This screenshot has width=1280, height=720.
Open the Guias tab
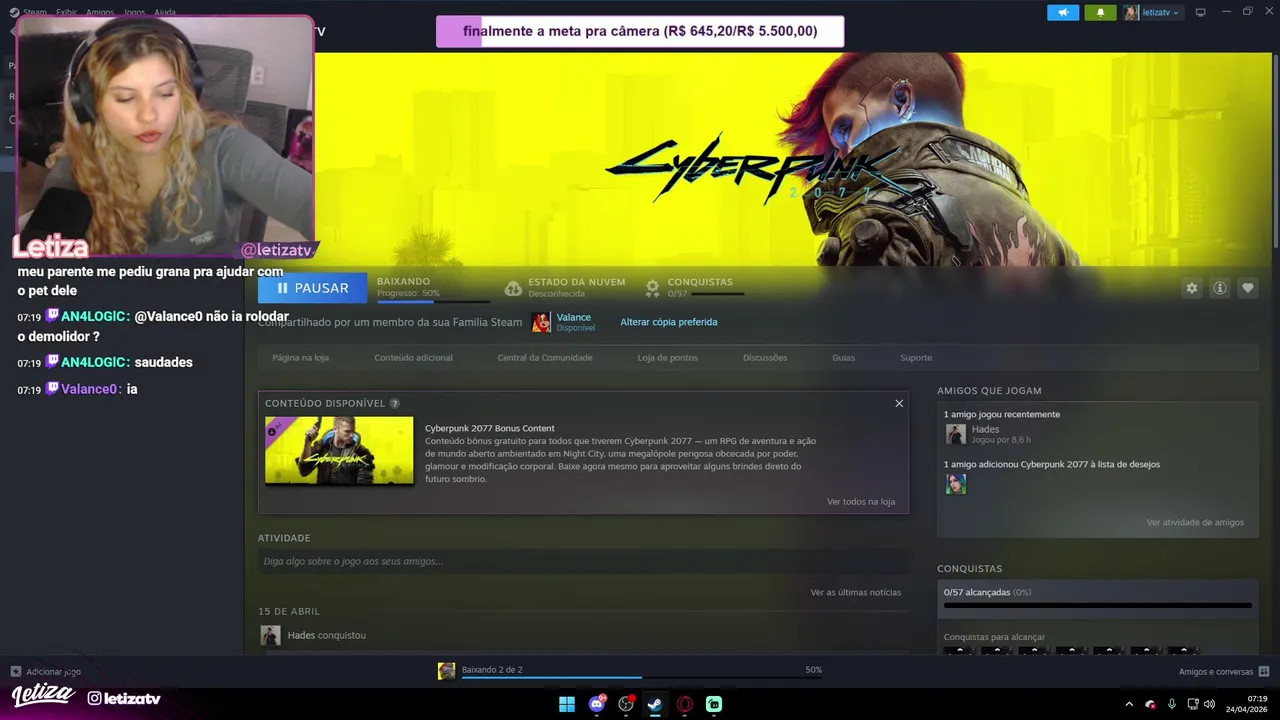point(843,357)
